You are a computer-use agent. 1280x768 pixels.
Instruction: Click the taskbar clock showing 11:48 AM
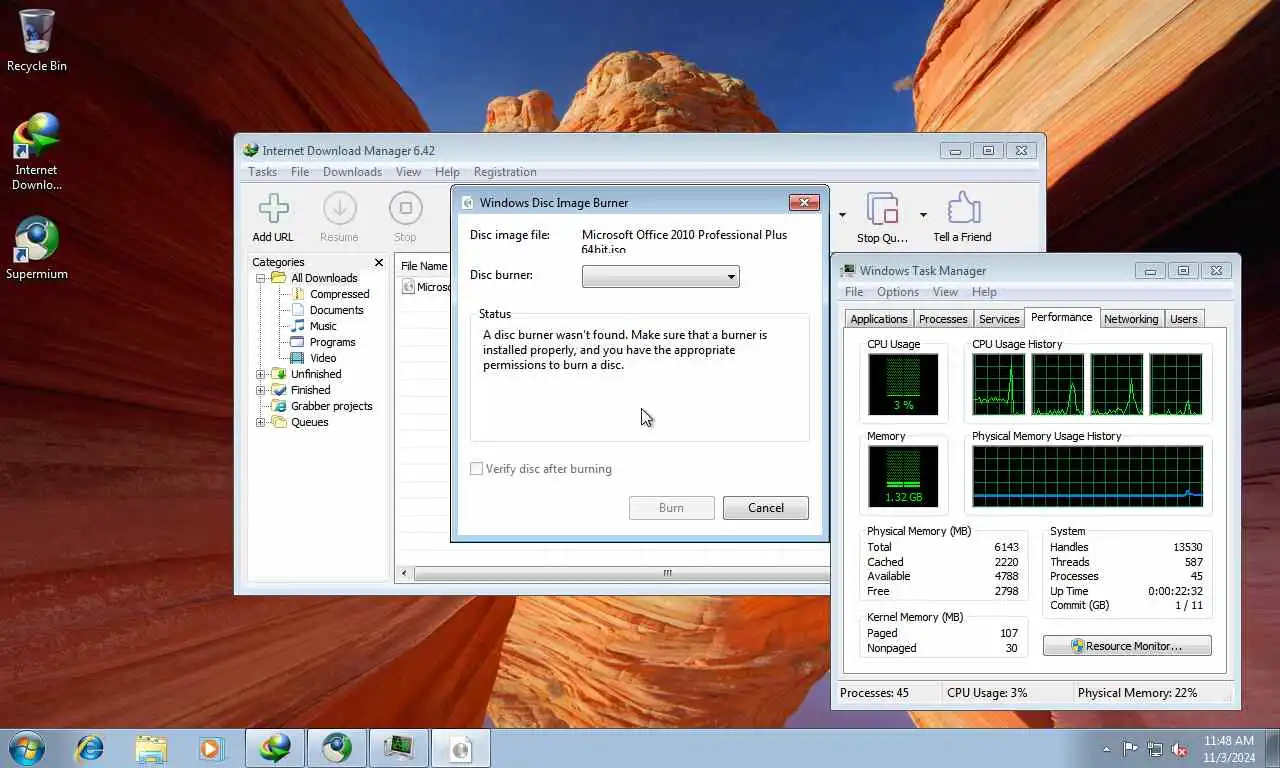(1229, 741)
